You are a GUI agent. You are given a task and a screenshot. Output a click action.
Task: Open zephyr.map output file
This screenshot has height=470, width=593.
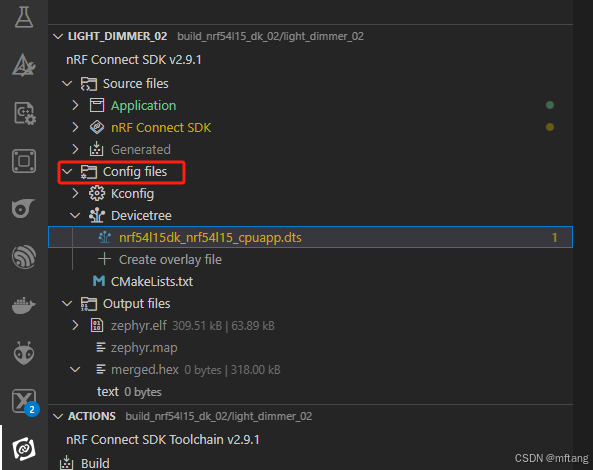pyautogui.click(x=144, y=348)
